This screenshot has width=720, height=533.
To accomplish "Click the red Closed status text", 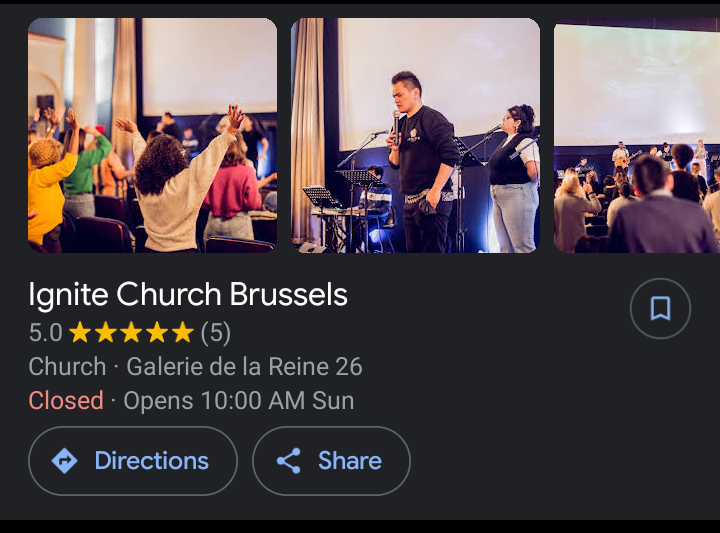I will coord(66,401).
